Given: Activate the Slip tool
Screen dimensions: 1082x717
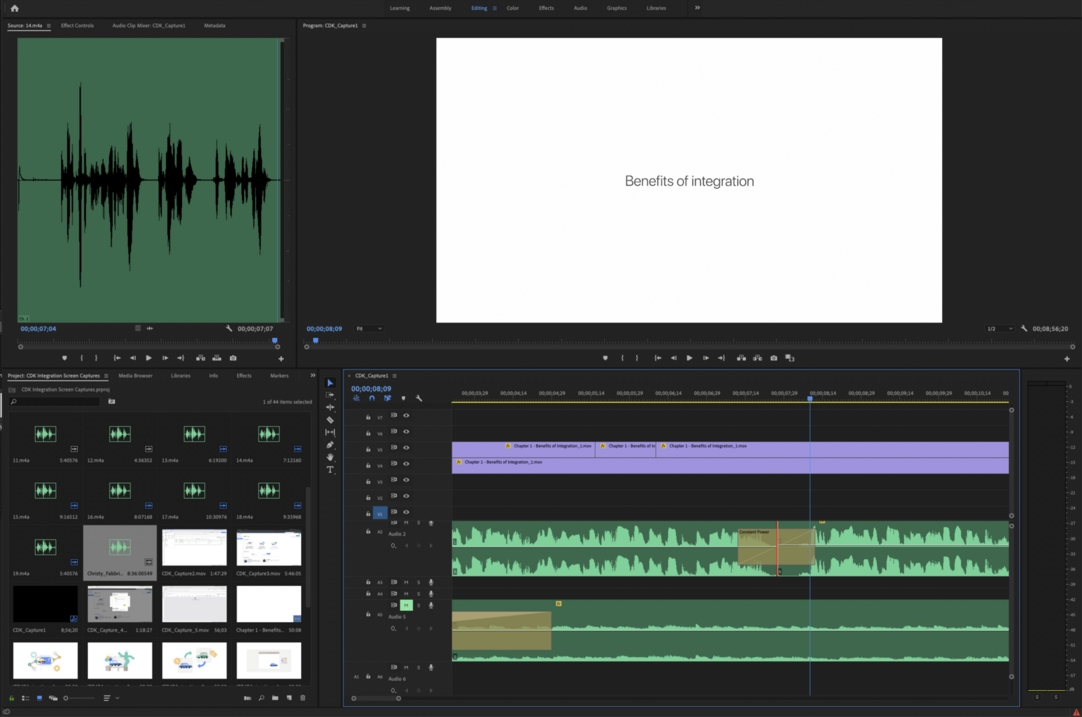Looking at the screenshot, I should coord(330,432).
